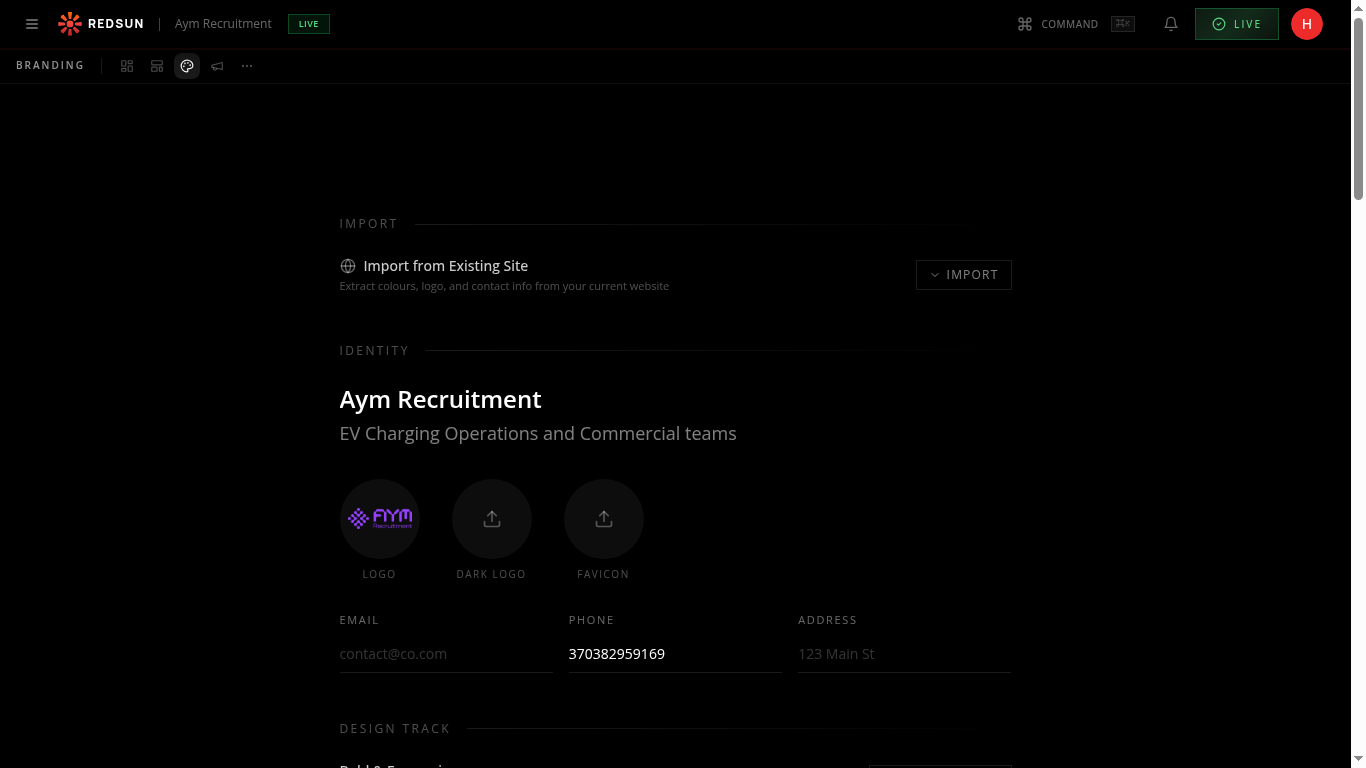Open notifications via the bell icon
The width and height of the screenshot is (1366, 768).
click(1170, 23)
